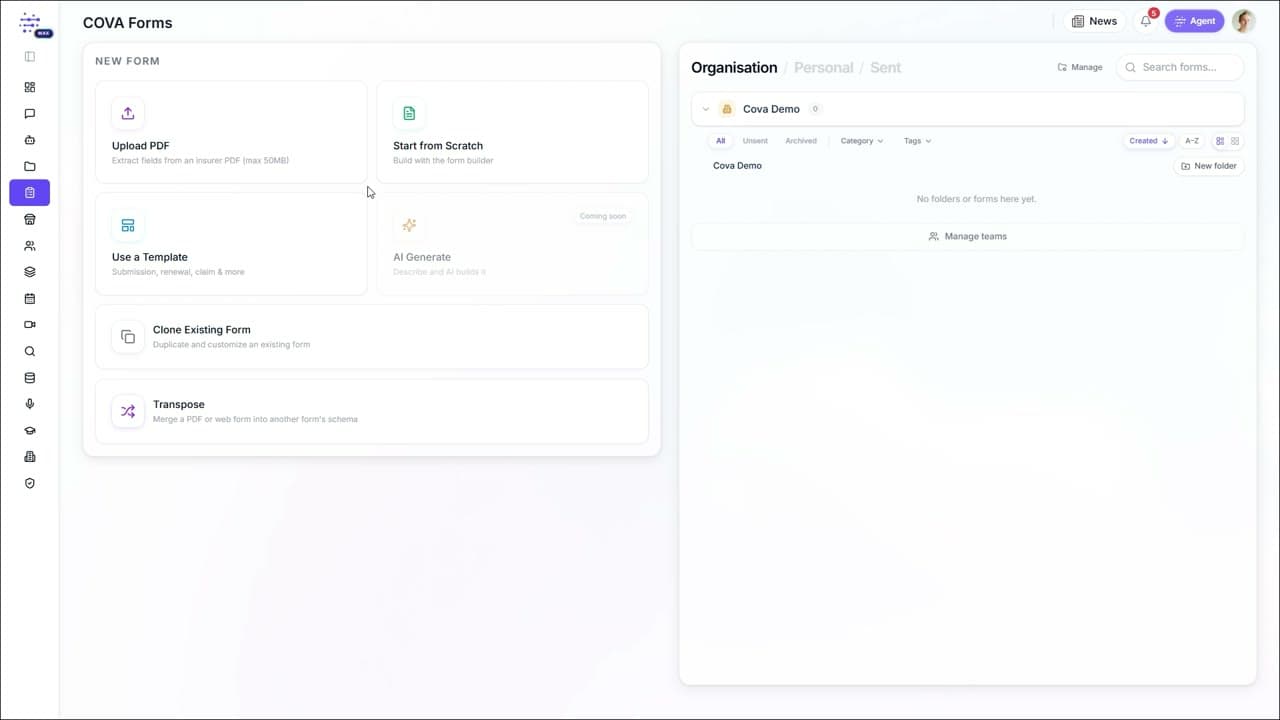Open the video camera sidebar icon

[30, 325]
